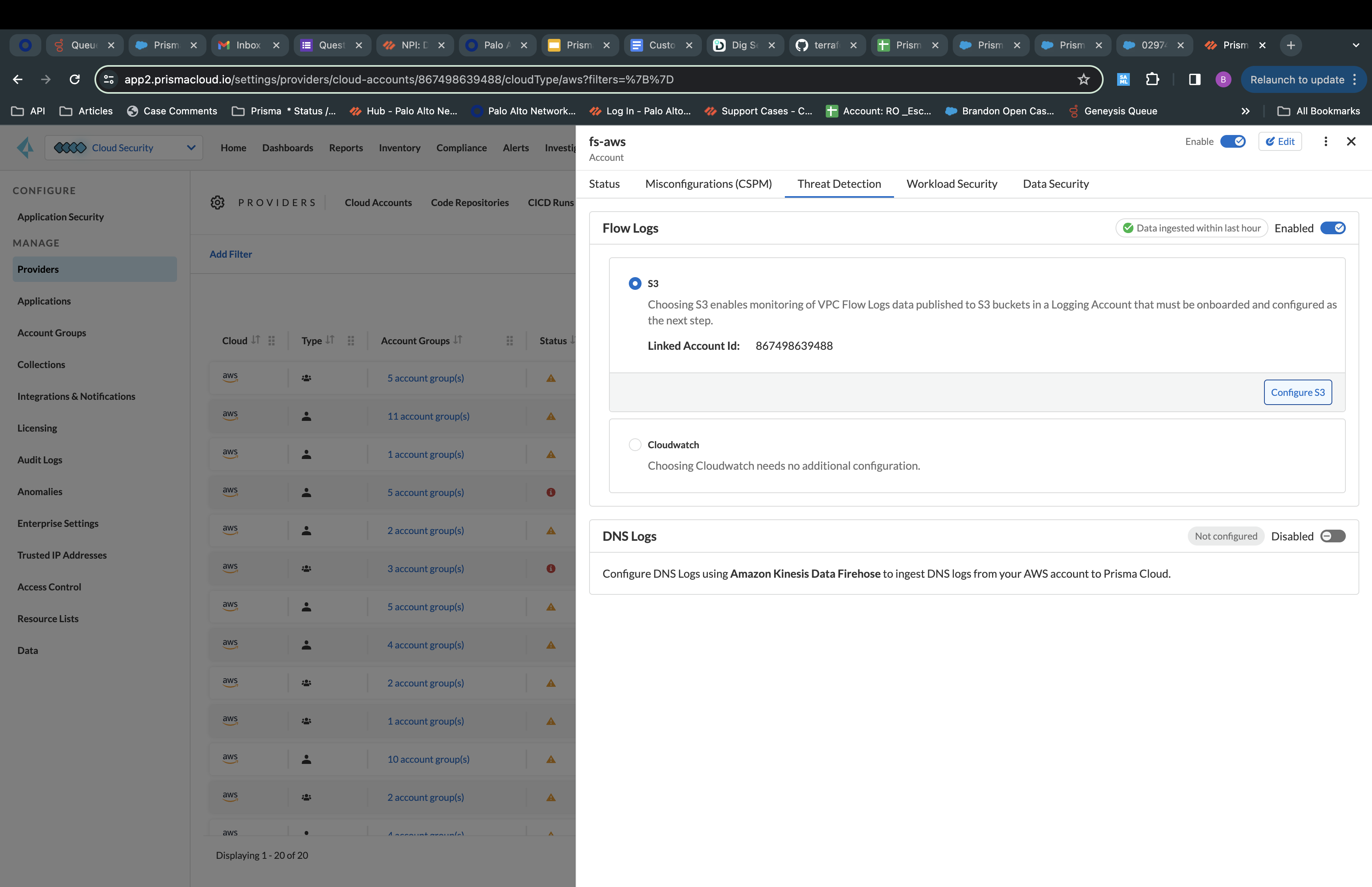The image size is (1372, 887).
Task: Click the Prisma Cloud logo icon
Action: click(25, 148)
